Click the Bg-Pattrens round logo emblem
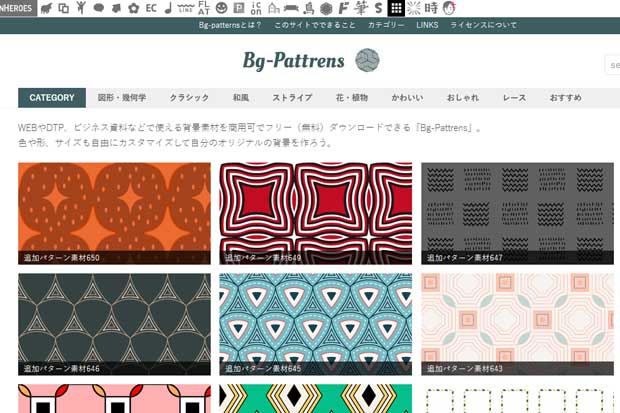620x413 pixels. point(367,61)
